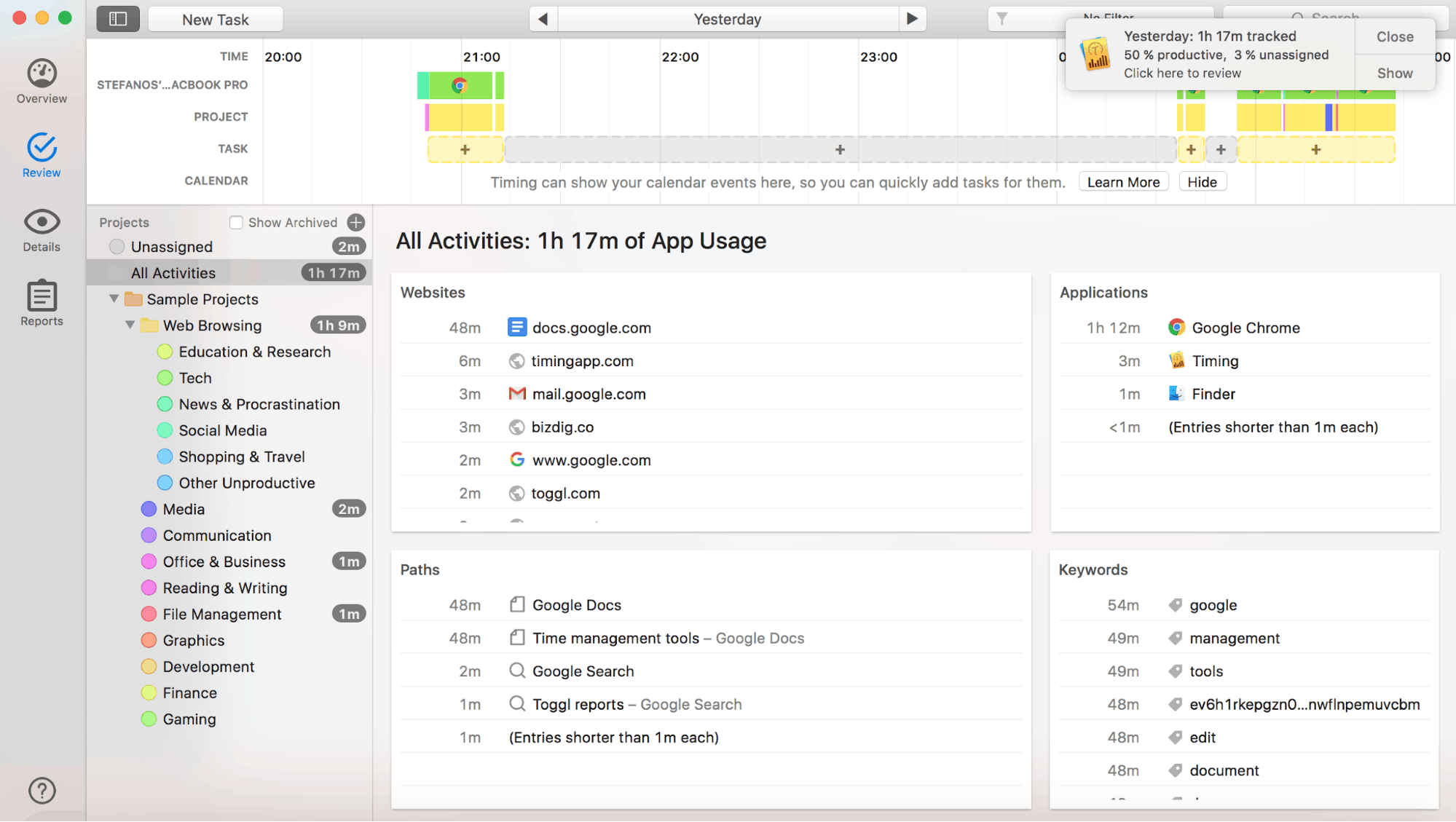The image size is (1456, 822).
Task: Click the Tech project green color dot
Action: click(x=165, y=378)
